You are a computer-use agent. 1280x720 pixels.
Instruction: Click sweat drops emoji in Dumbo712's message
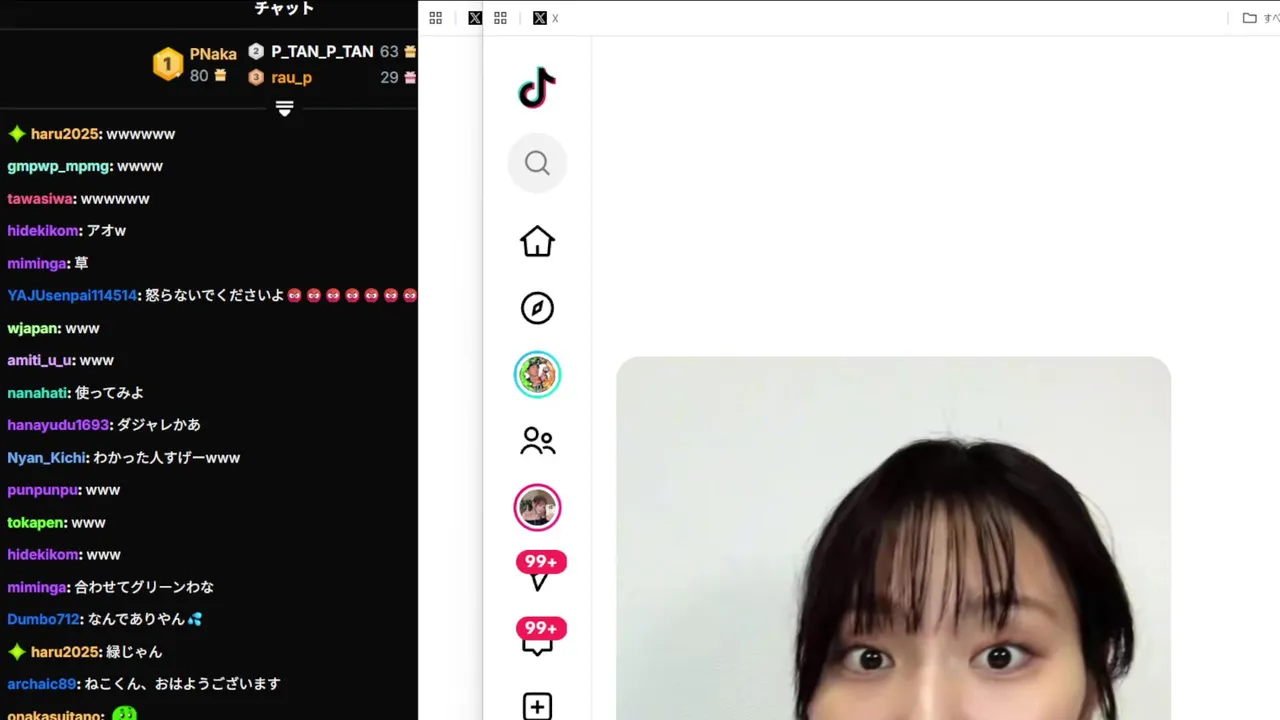tap(194, 619)
